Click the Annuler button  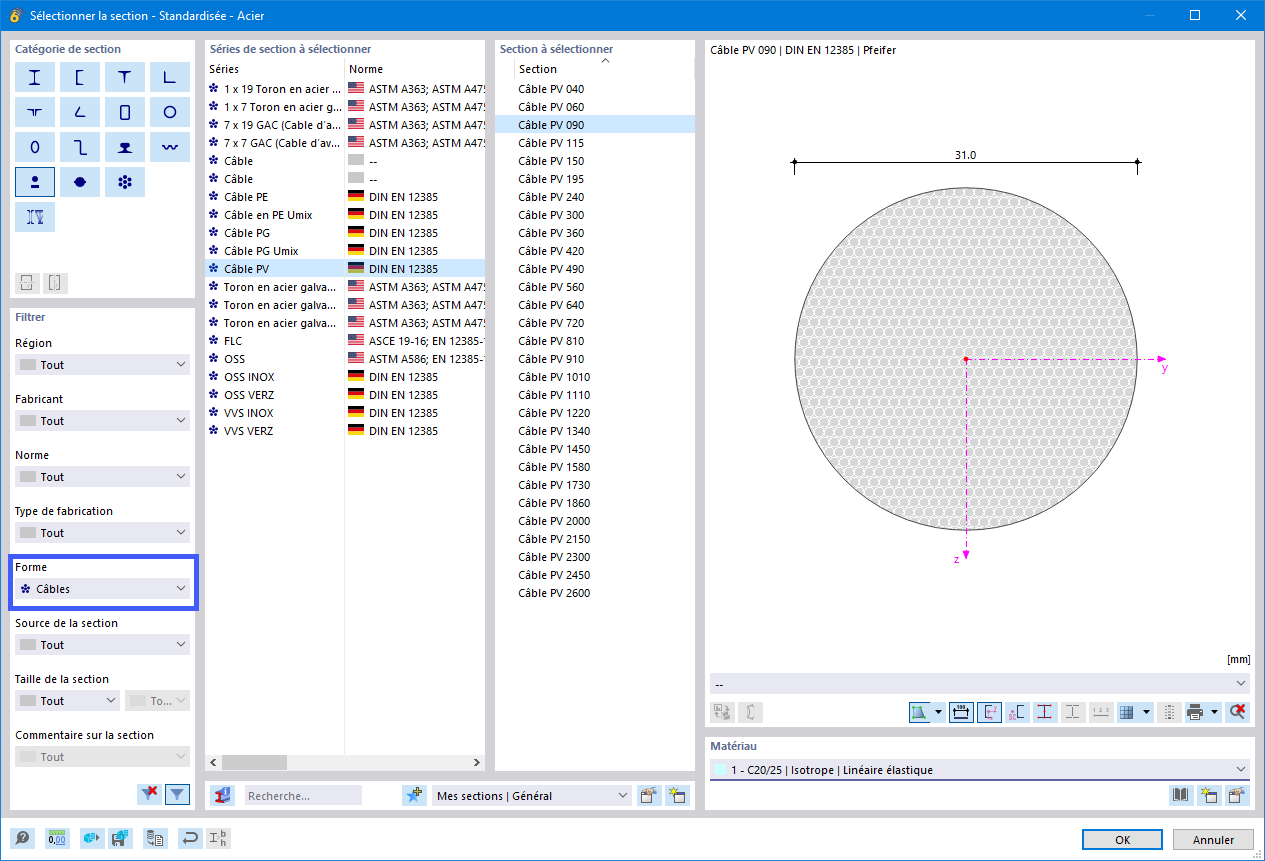(x=1213, y=840)
